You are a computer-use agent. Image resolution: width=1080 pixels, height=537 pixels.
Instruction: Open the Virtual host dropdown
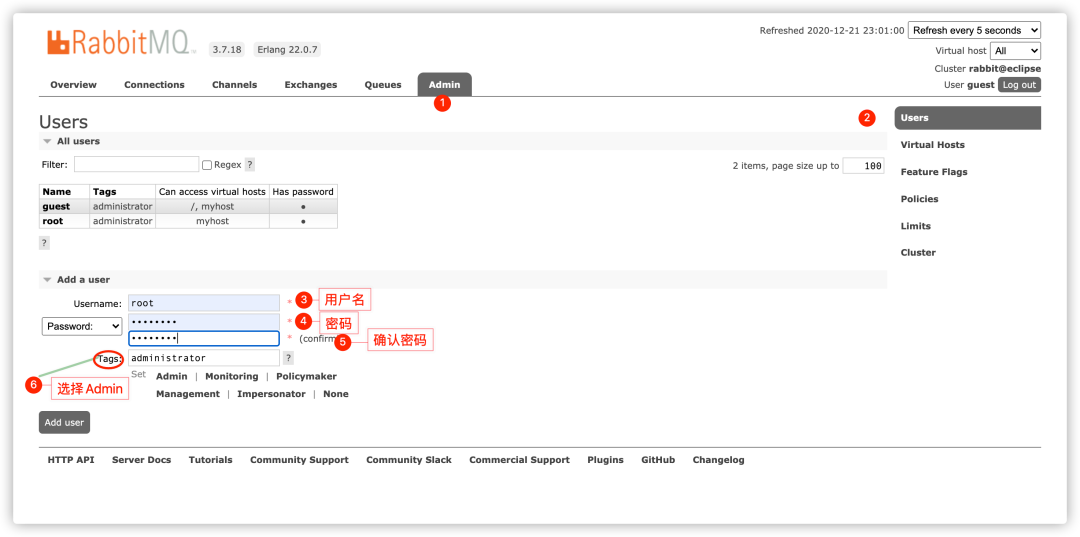tap(1015, 51)
